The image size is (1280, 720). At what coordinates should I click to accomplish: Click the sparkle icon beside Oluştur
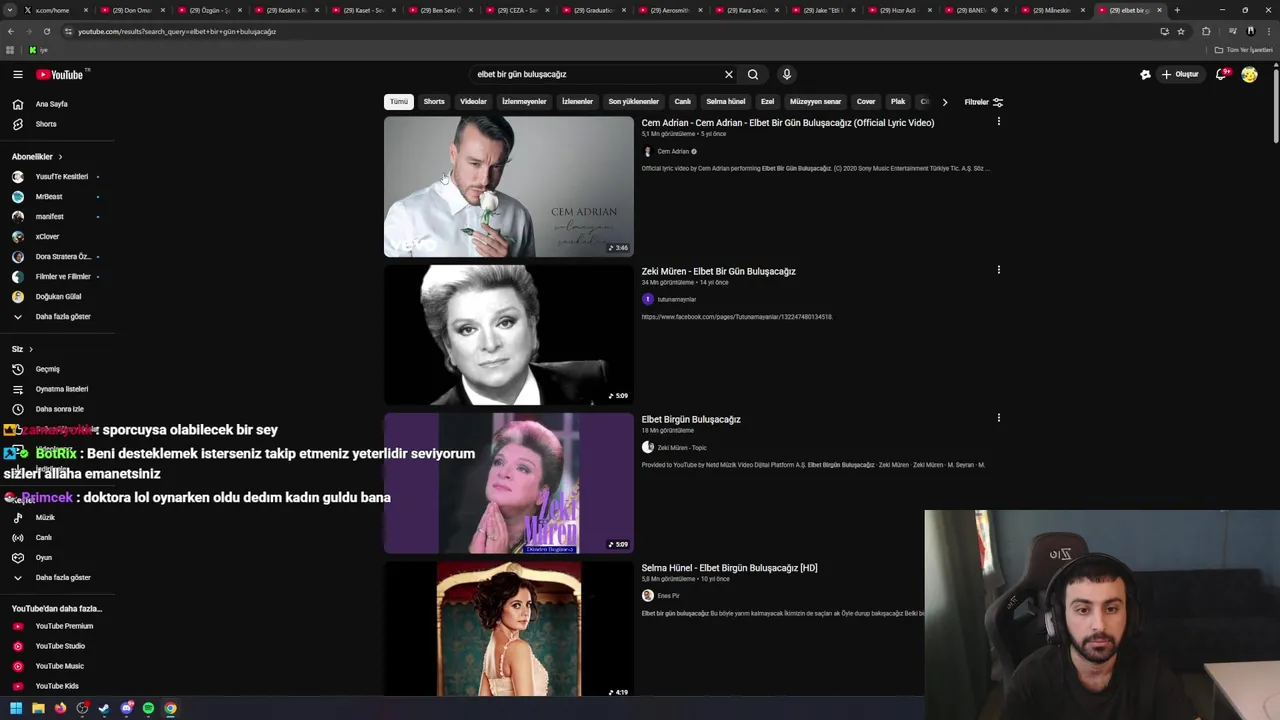(1146, 74)
